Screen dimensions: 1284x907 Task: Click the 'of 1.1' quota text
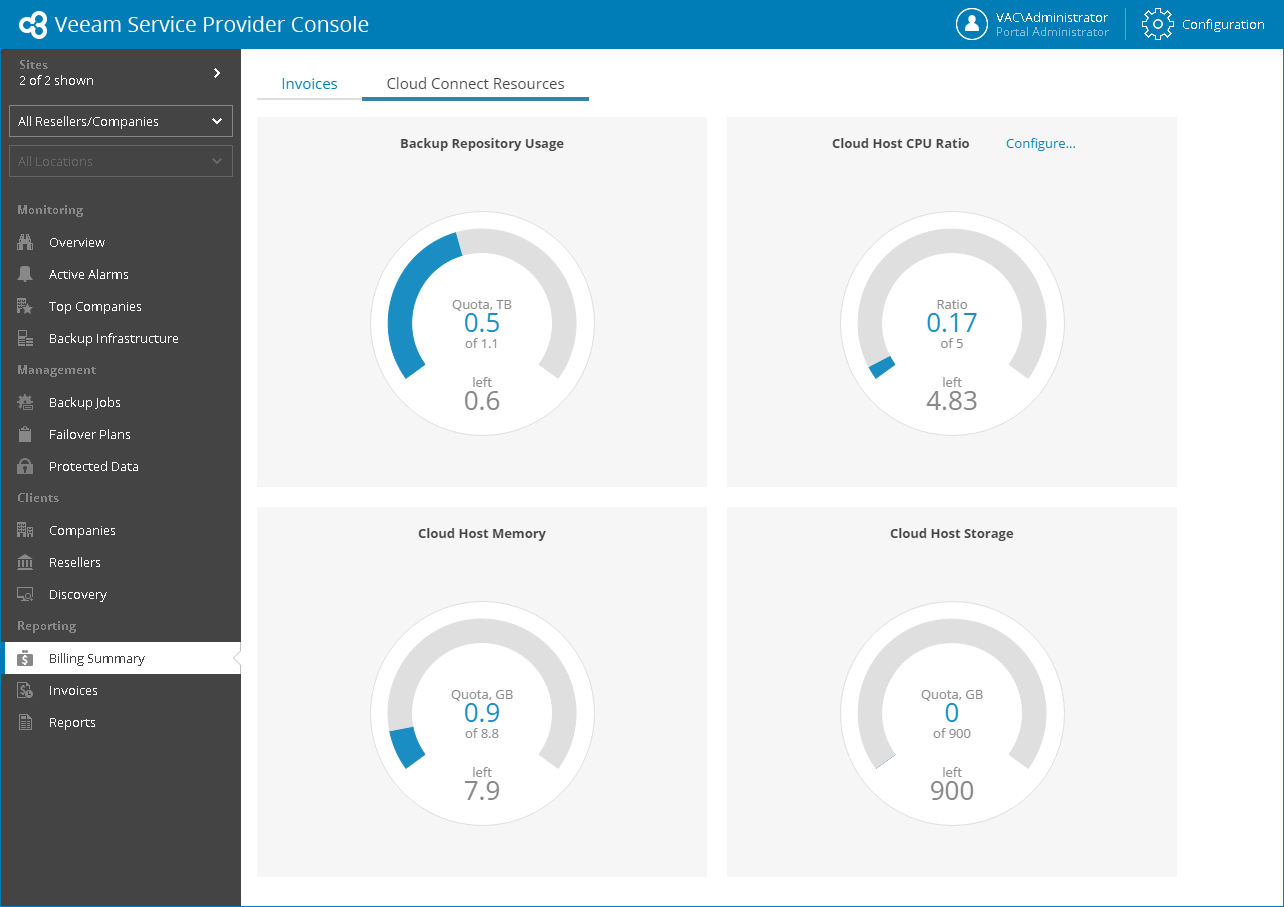pos(482,343)
